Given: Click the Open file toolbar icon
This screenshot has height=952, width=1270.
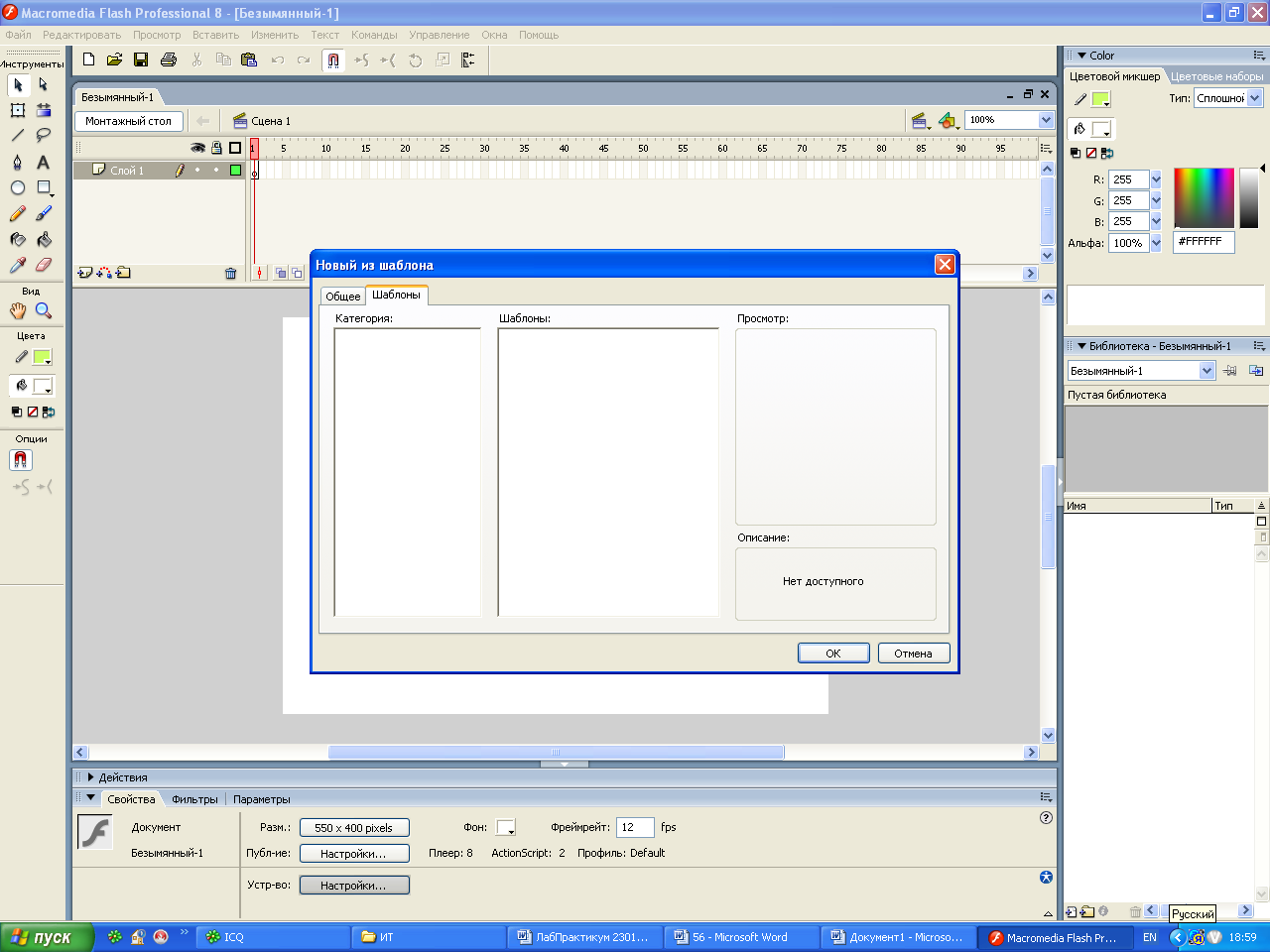Looking at the screenshot, I should click(x=115, y=59).
